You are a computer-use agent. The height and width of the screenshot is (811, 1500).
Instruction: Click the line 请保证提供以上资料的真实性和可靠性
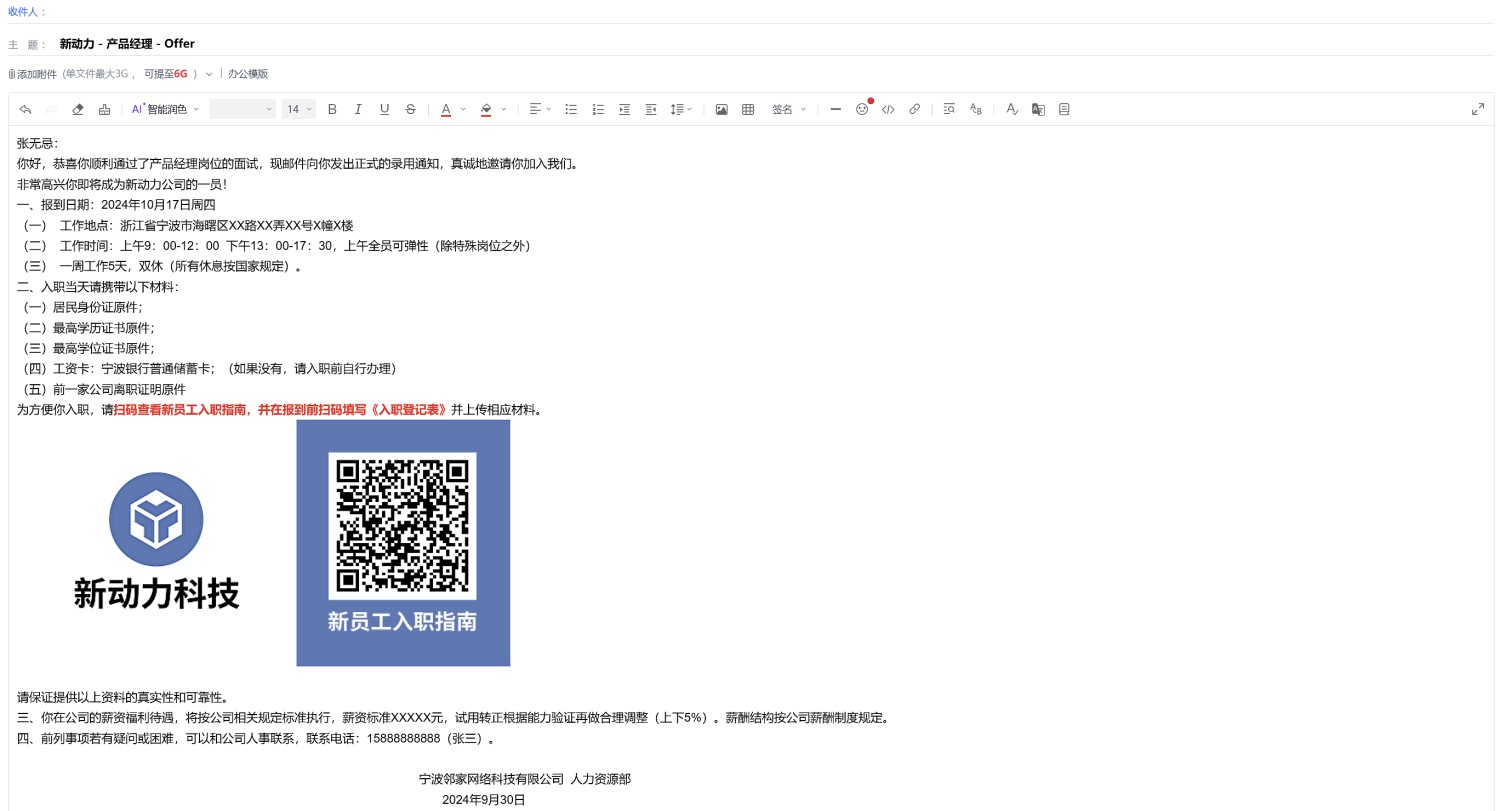pos(123,697)
